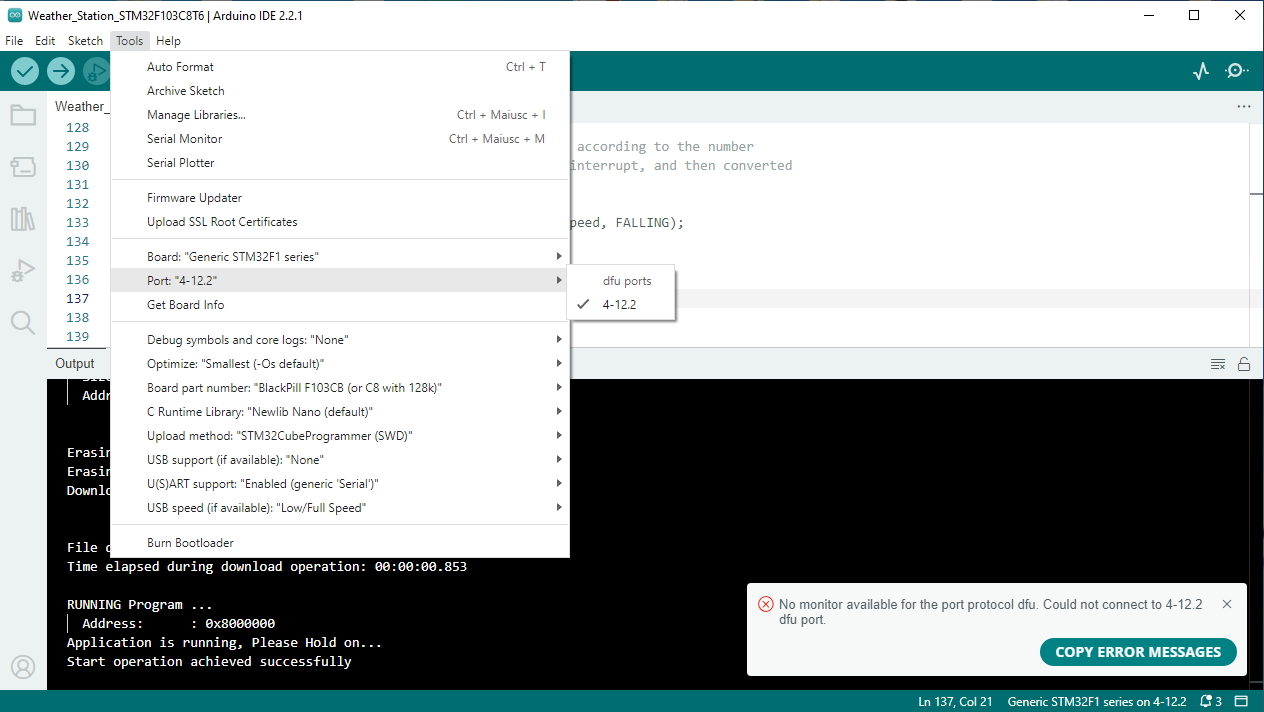
Task: Open the Help menu
Action: coord(168,41)
